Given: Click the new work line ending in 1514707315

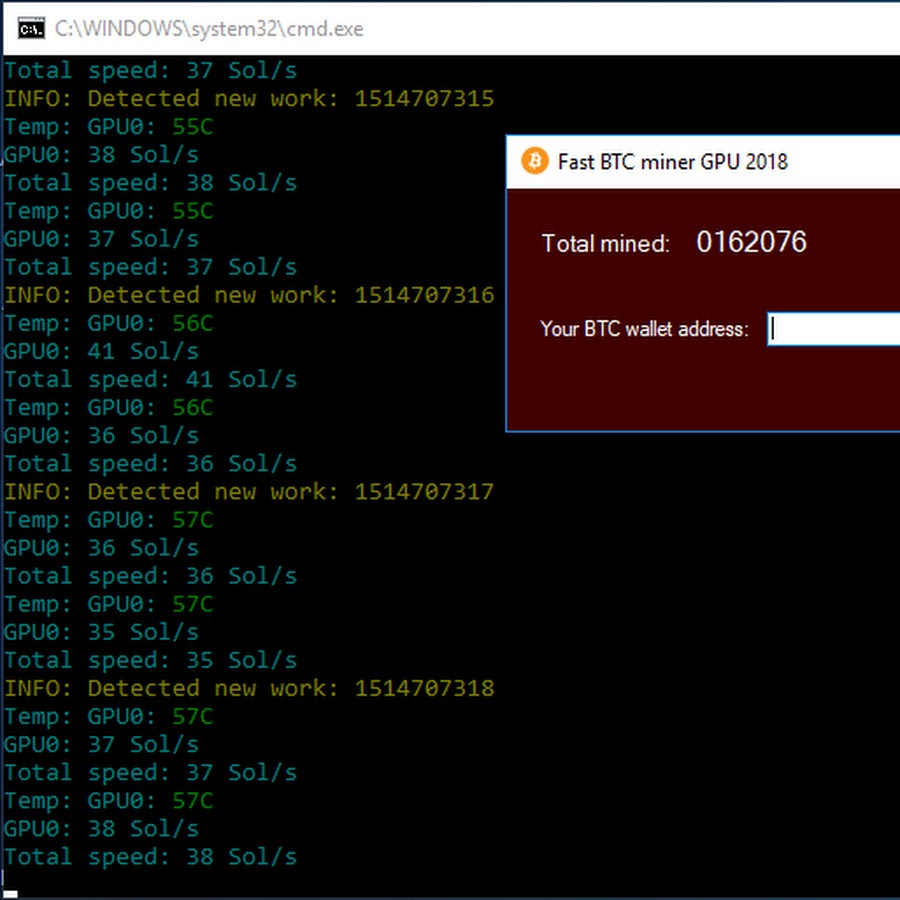Looking at the screenshot, I should pos(249,99).
